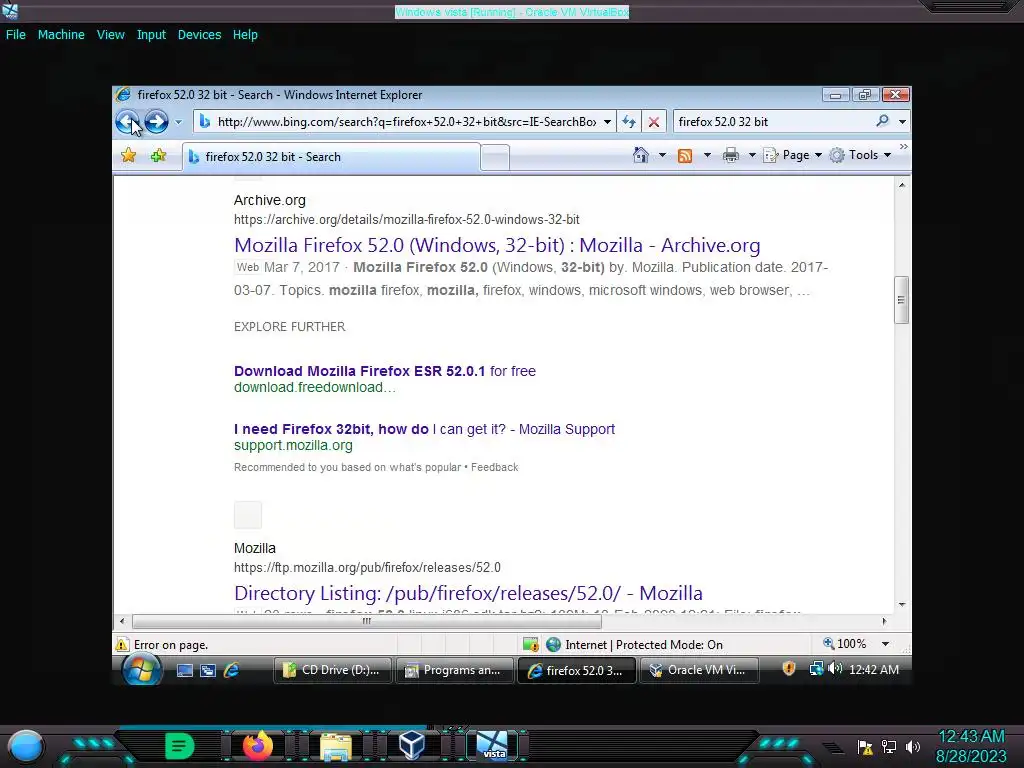This screenshot has height=768, width=1024.
Task: Click the IE Forward arrow button
Action: pyautogui.click(x=156, y=121)
